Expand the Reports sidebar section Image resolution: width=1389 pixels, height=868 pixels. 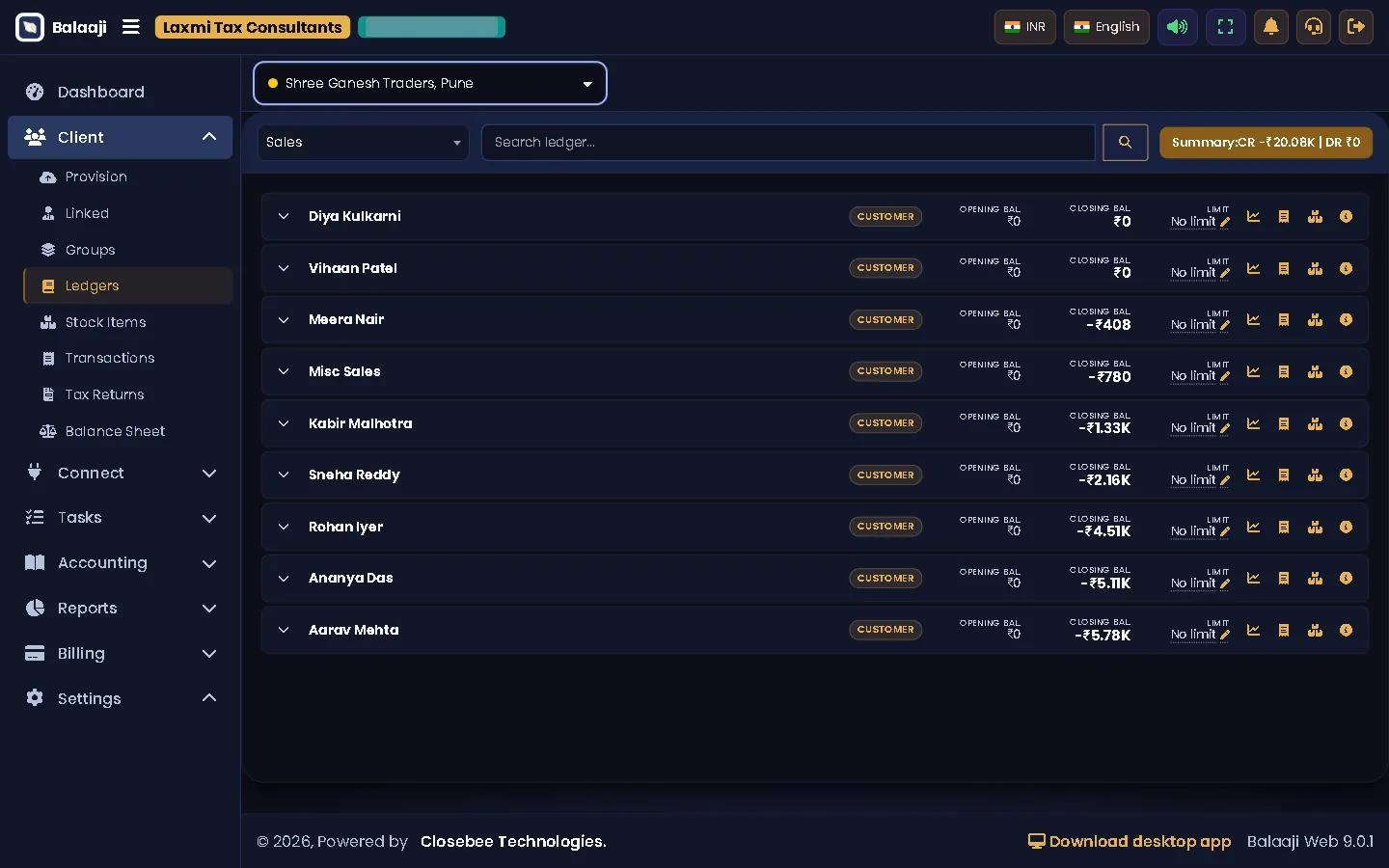coord(121,608)
